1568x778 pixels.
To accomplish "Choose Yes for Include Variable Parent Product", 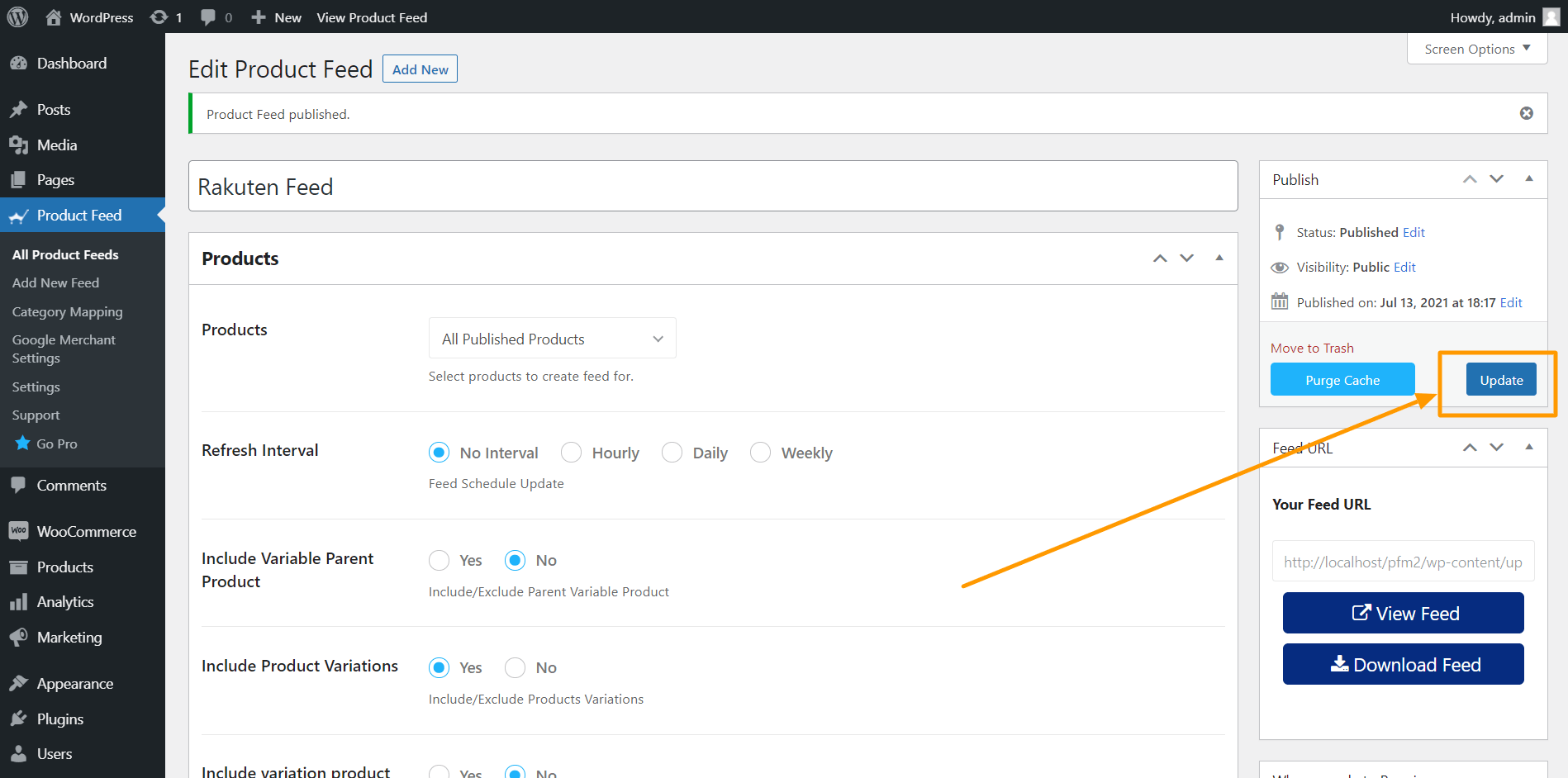I will point(440,560).
